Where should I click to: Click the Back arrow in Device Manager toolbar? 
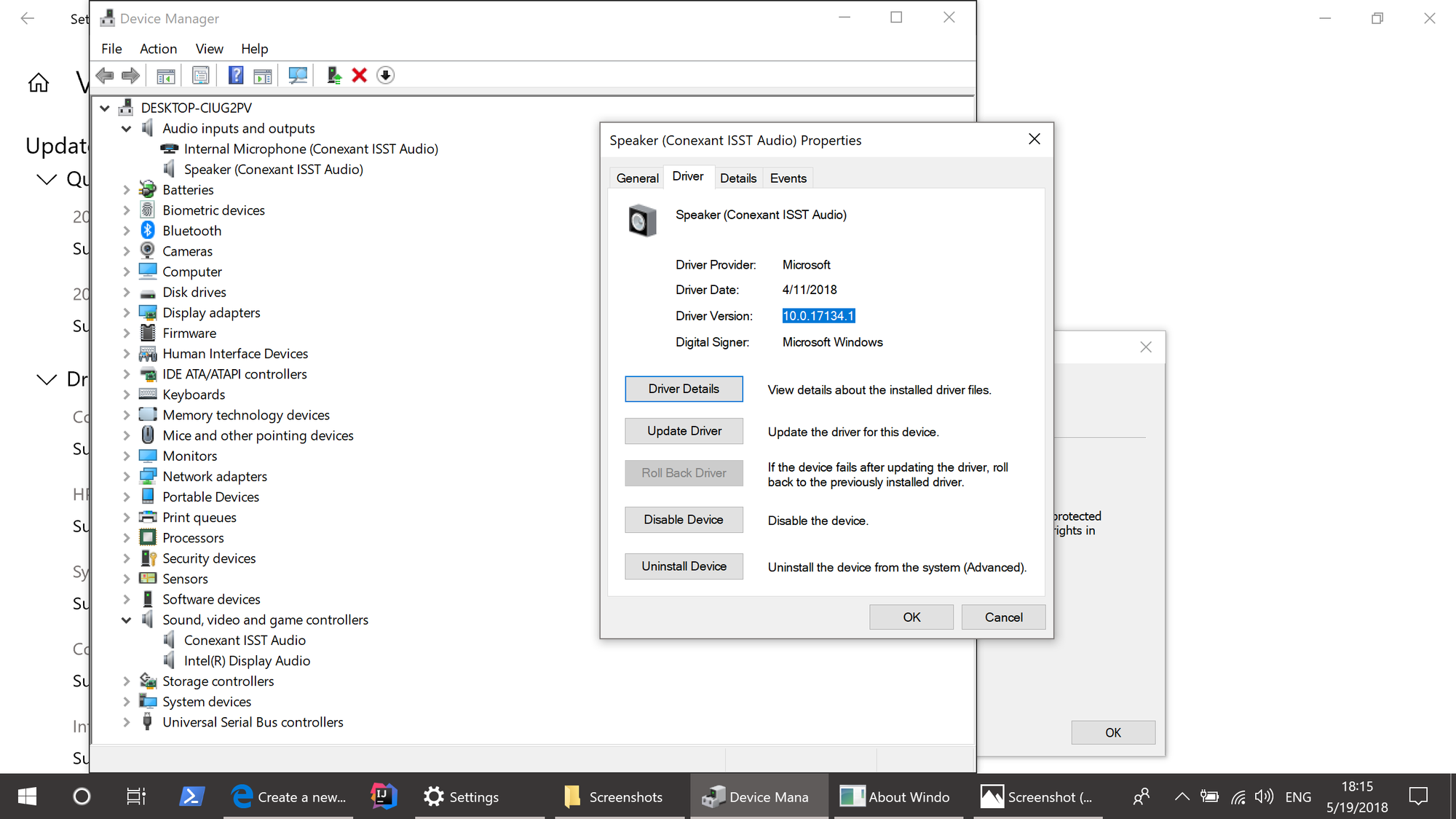pos(105,75)
